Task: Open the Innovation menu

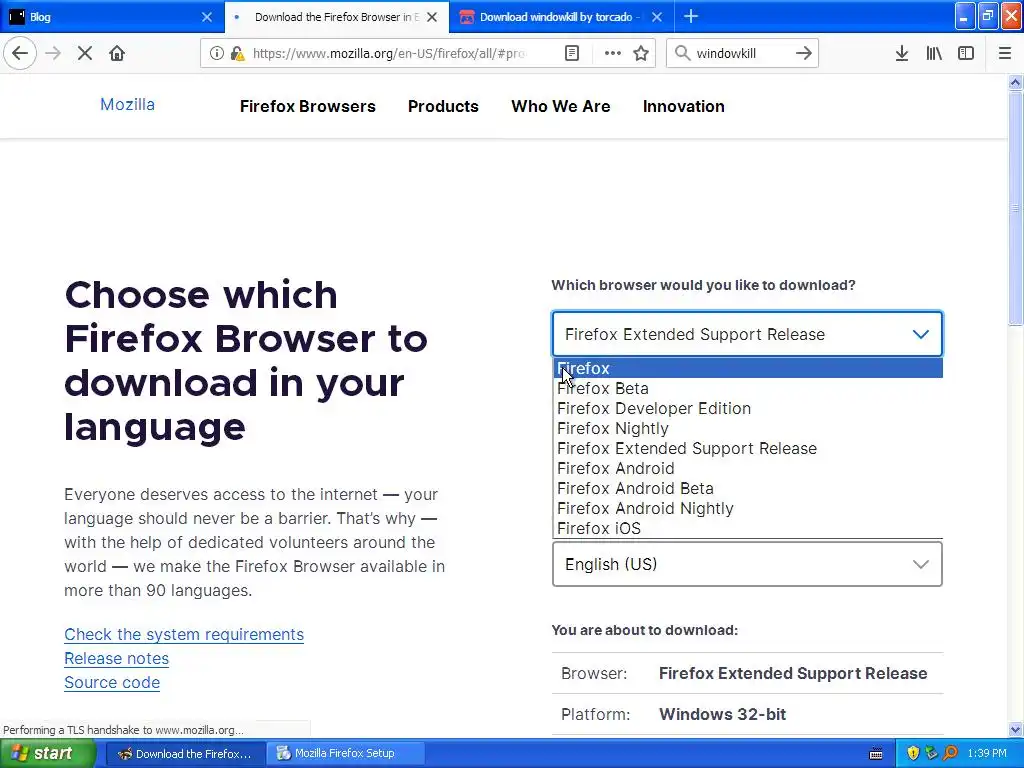Action: coord(684,106)
